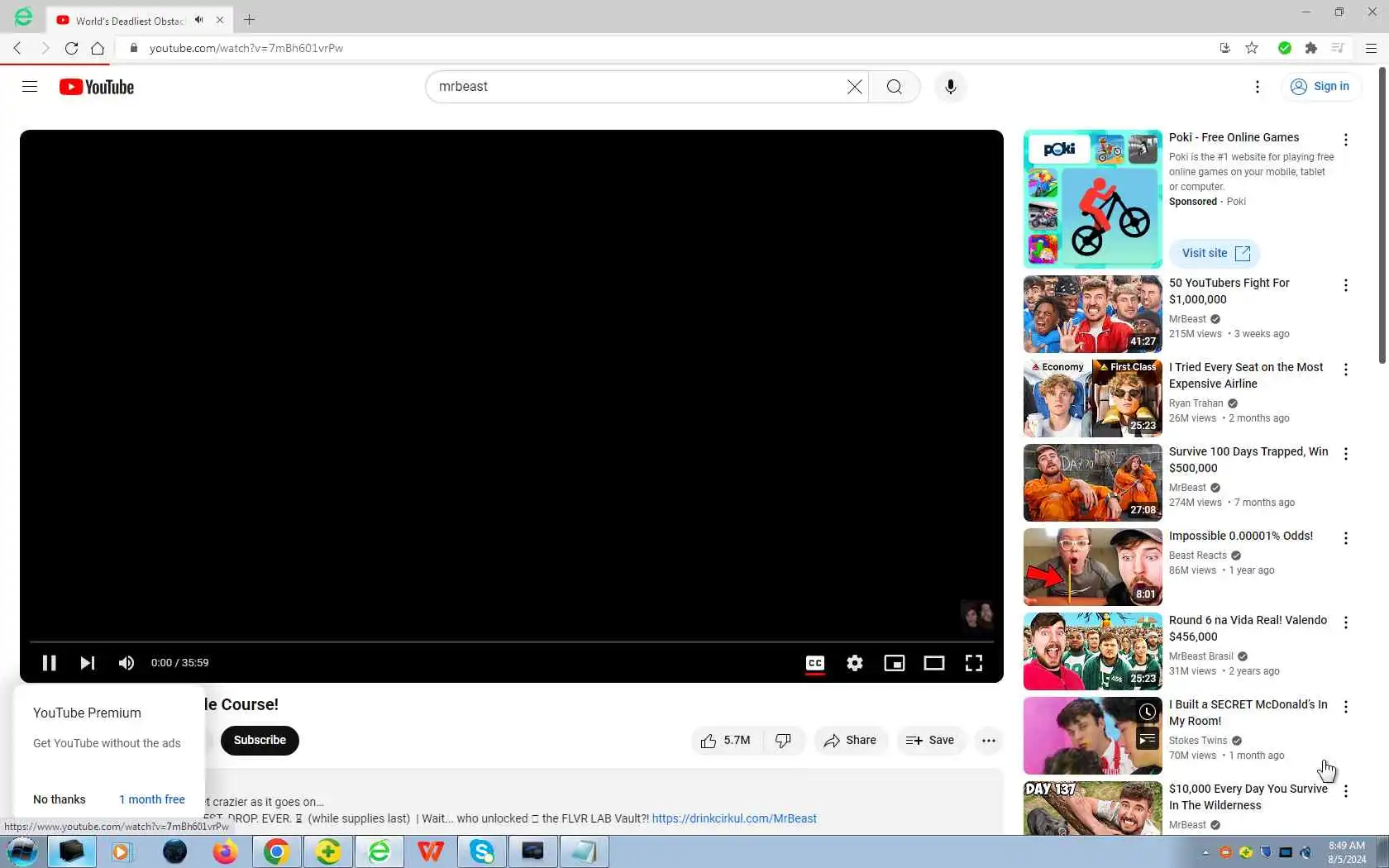The width and height of the screenshot is (1389, 868).
Task: Open menu for Impossible Odds video
Action: tap(1346, 538)
